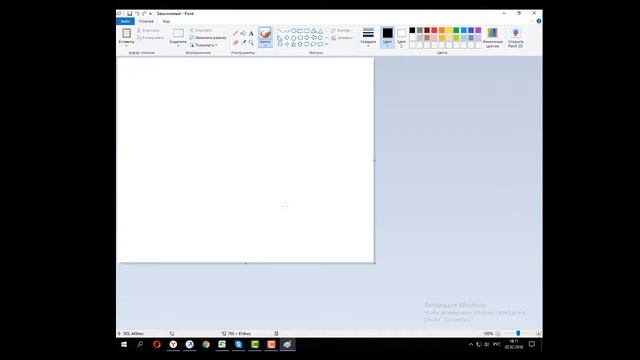Open the Rotate dropdown menu
This screenshot has height=360, width=640.
pos(203,45)
